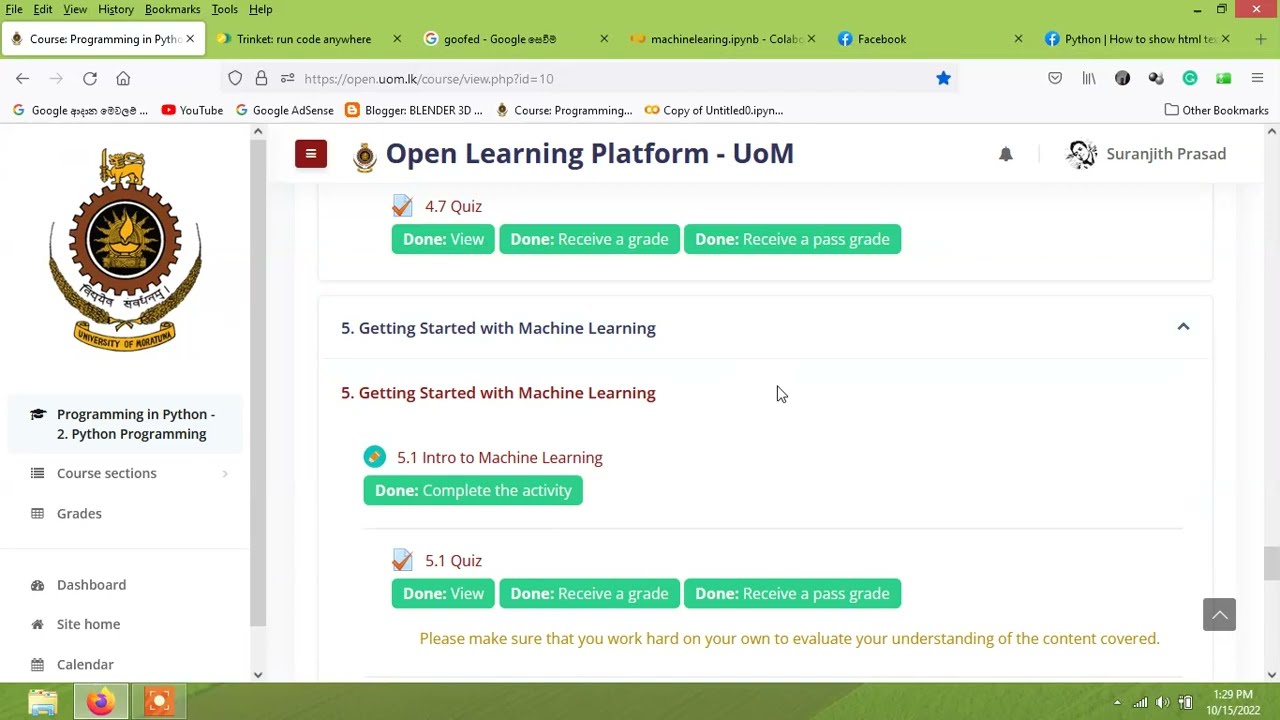Show hidden system tray icons
This screenshot has height=720, width=1280.
pyautogui.click(x=1117, y=702)
